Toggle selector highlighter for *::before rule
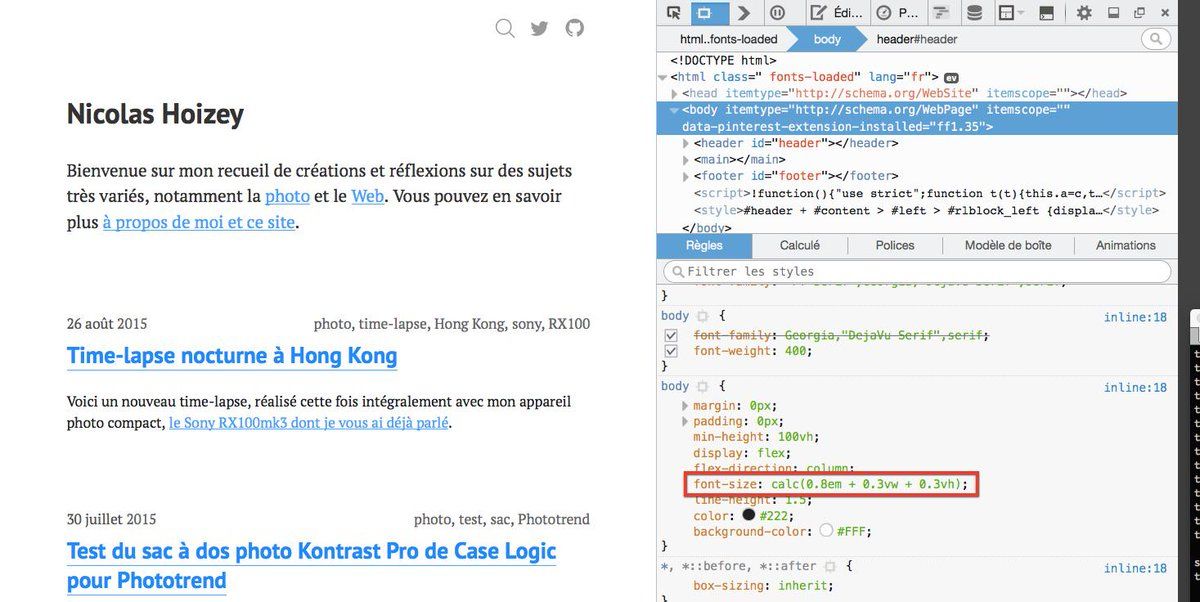 [830, 567]
